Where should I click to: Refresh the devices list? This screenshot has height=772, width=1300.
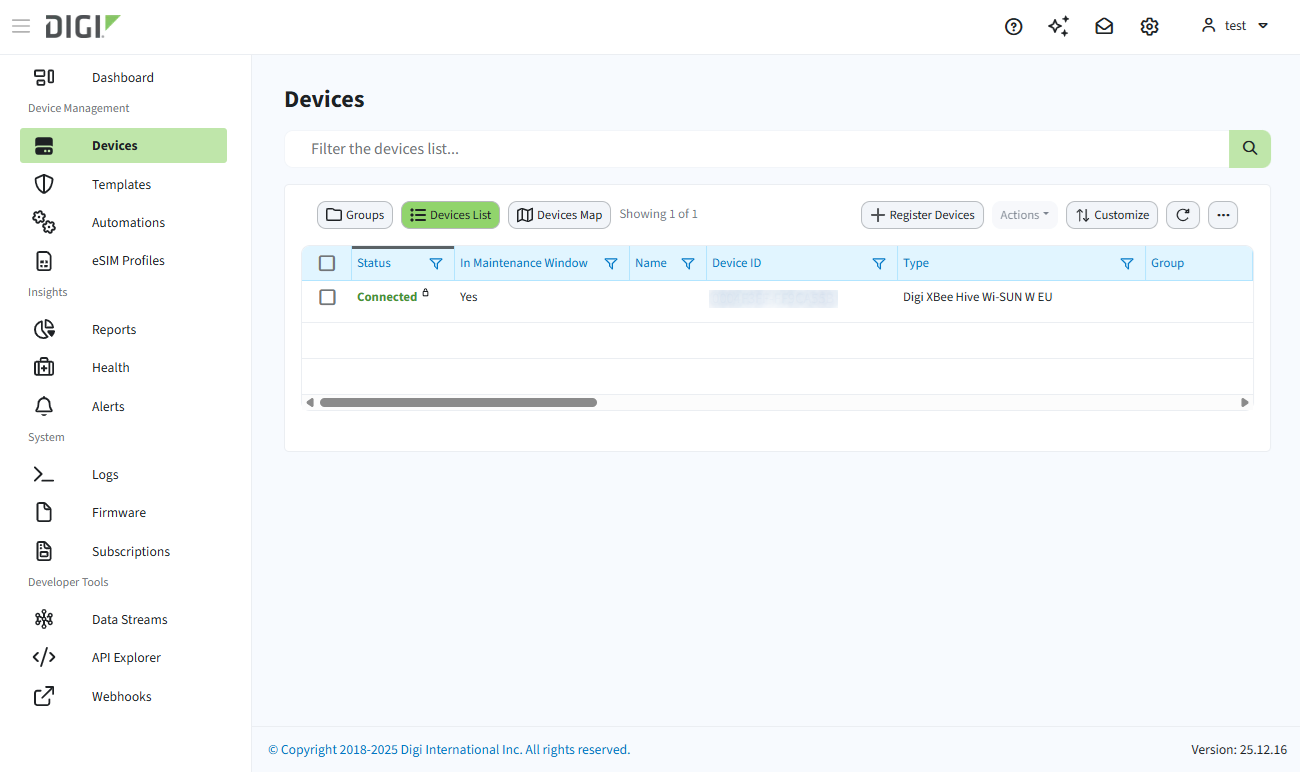coord(1182,214)
